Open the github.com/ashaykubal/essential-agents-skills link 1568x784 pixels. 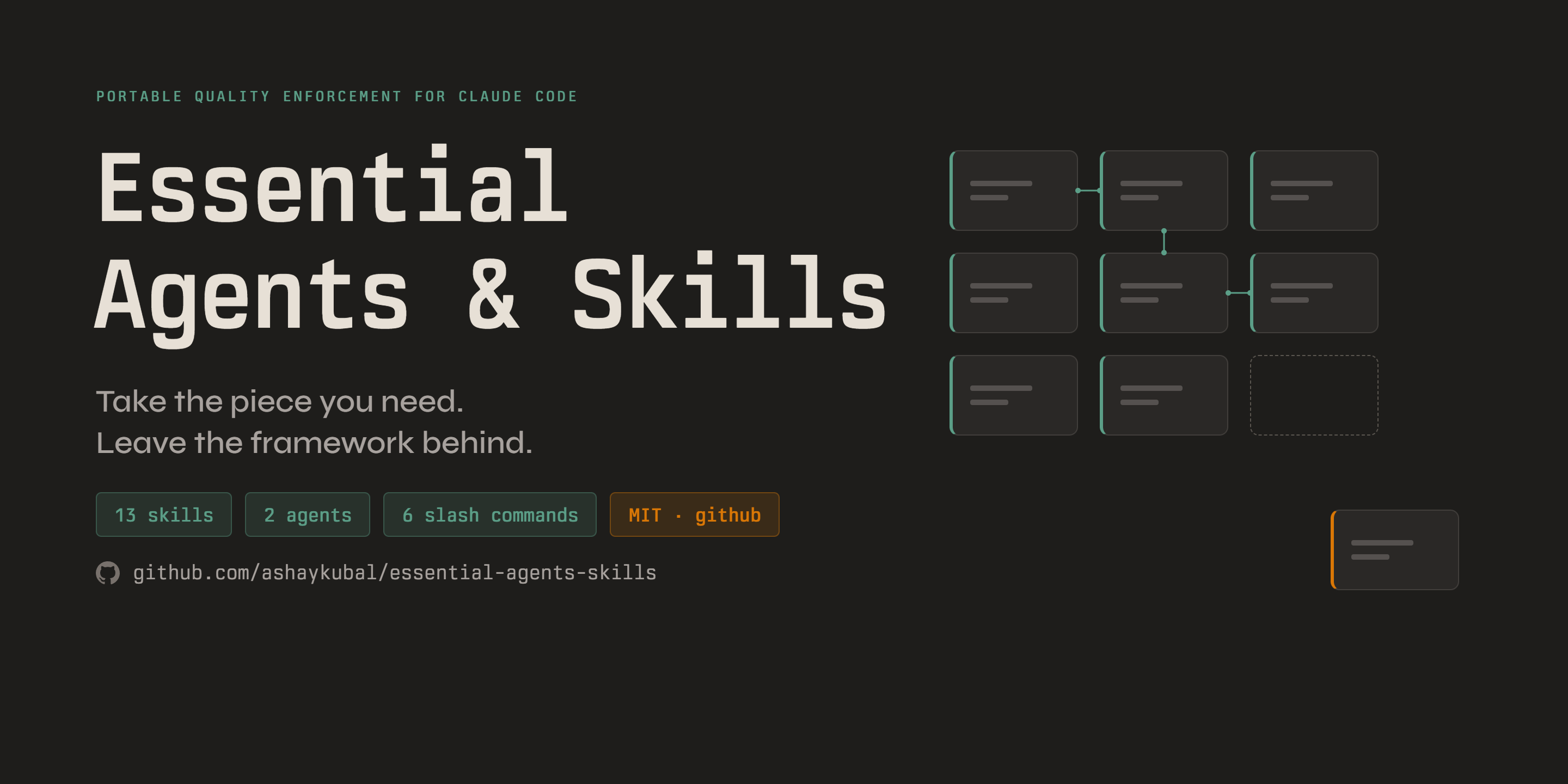[394, 573]
